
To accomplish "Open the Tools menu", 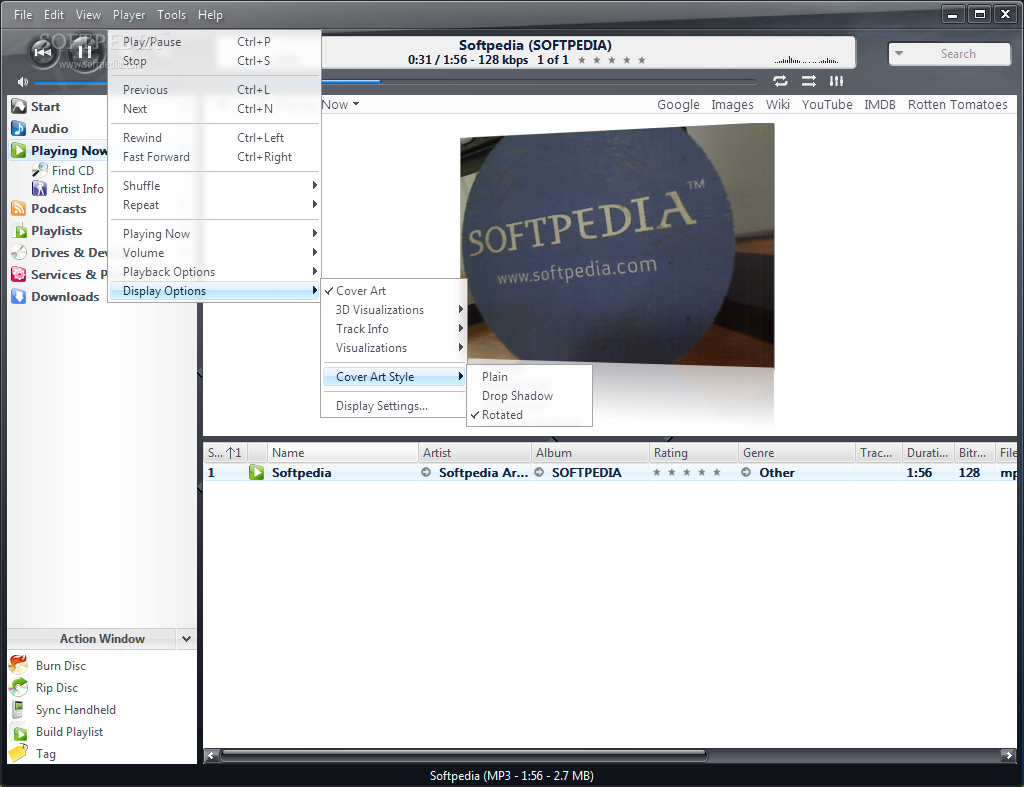I will coord(171,14).
